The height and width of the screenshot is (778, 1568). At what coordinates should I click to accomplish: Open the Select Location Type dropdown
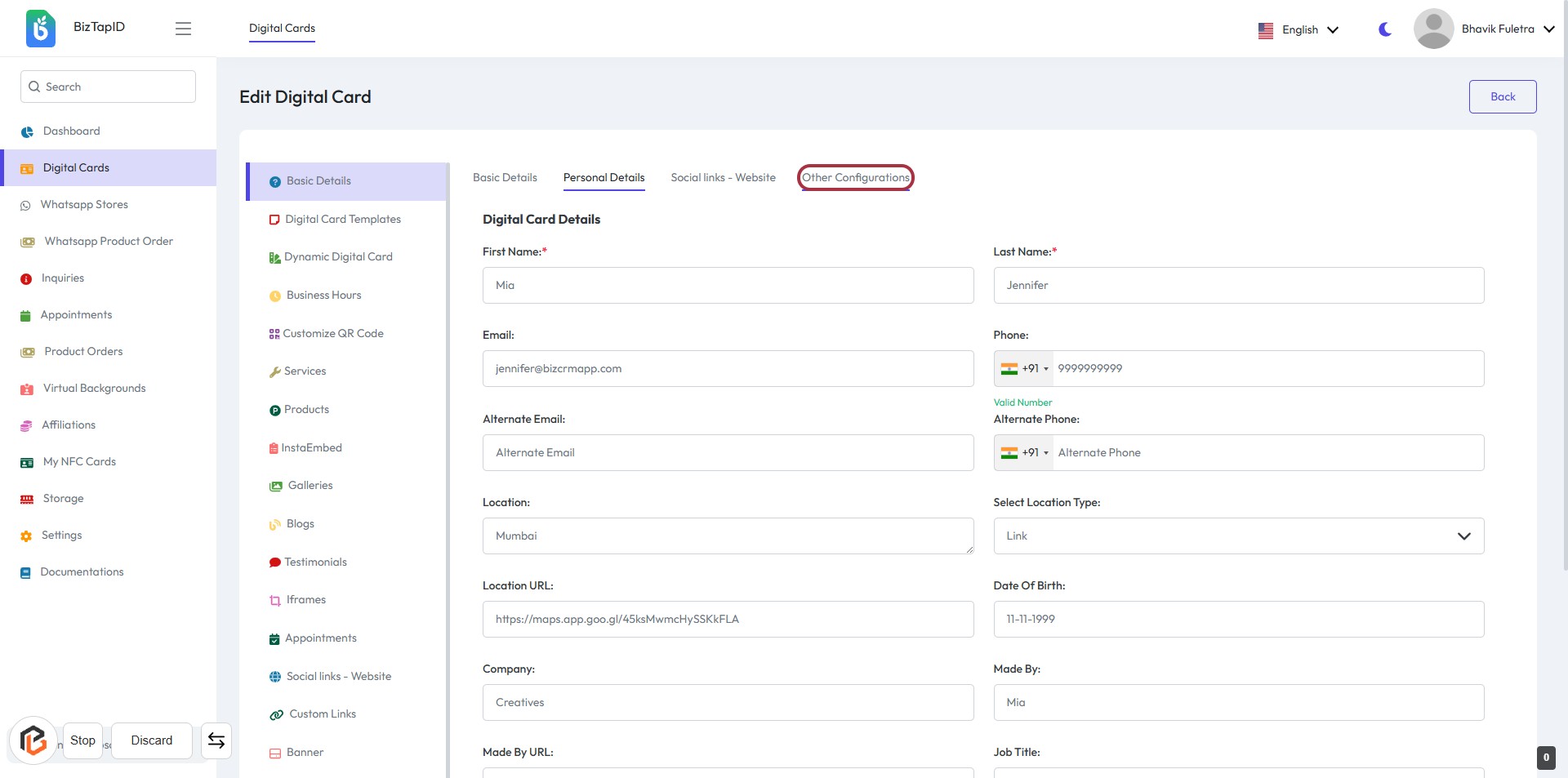tap(1238, 536)
